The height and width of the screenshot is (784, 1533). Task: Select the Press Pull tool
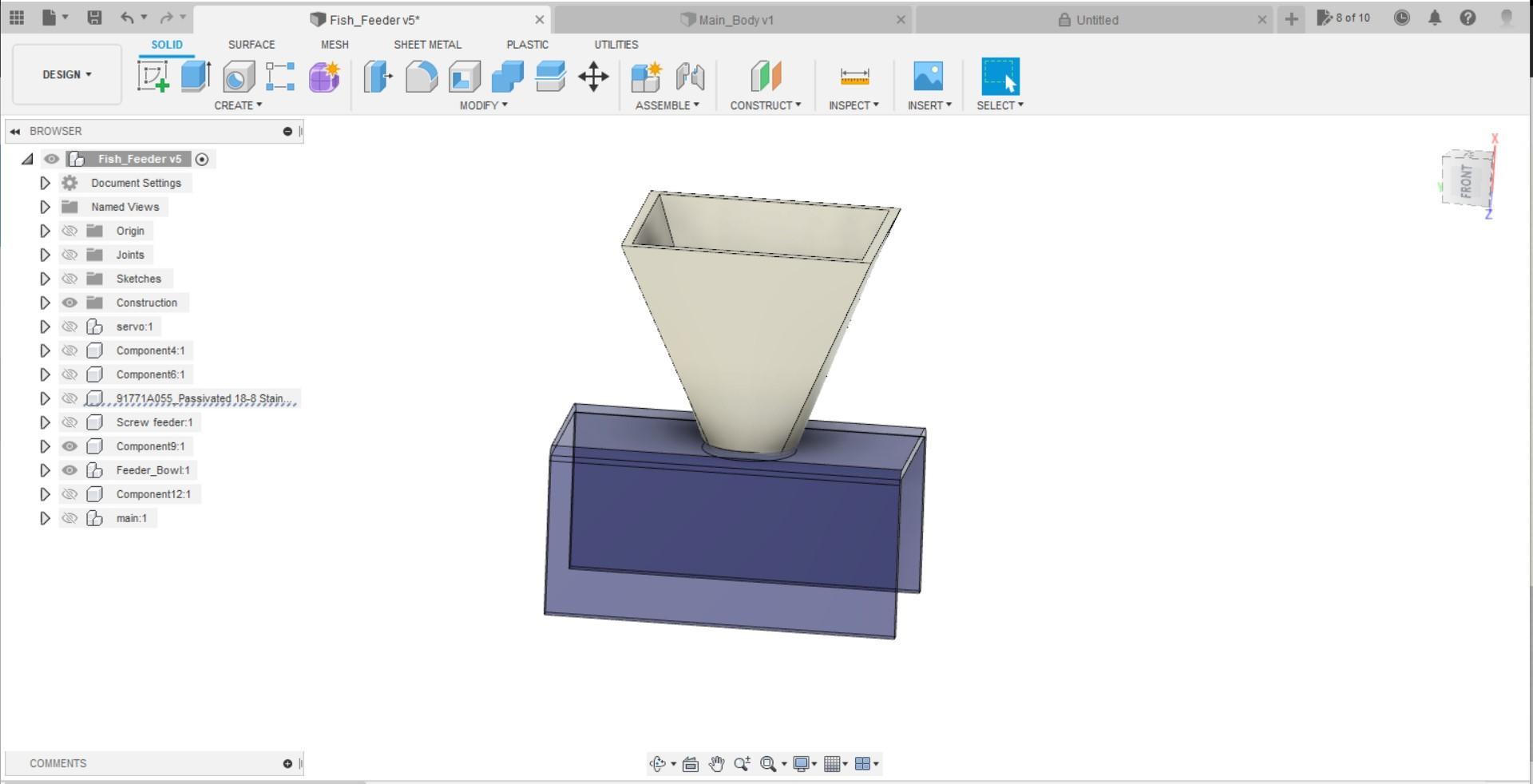[378, 77]
